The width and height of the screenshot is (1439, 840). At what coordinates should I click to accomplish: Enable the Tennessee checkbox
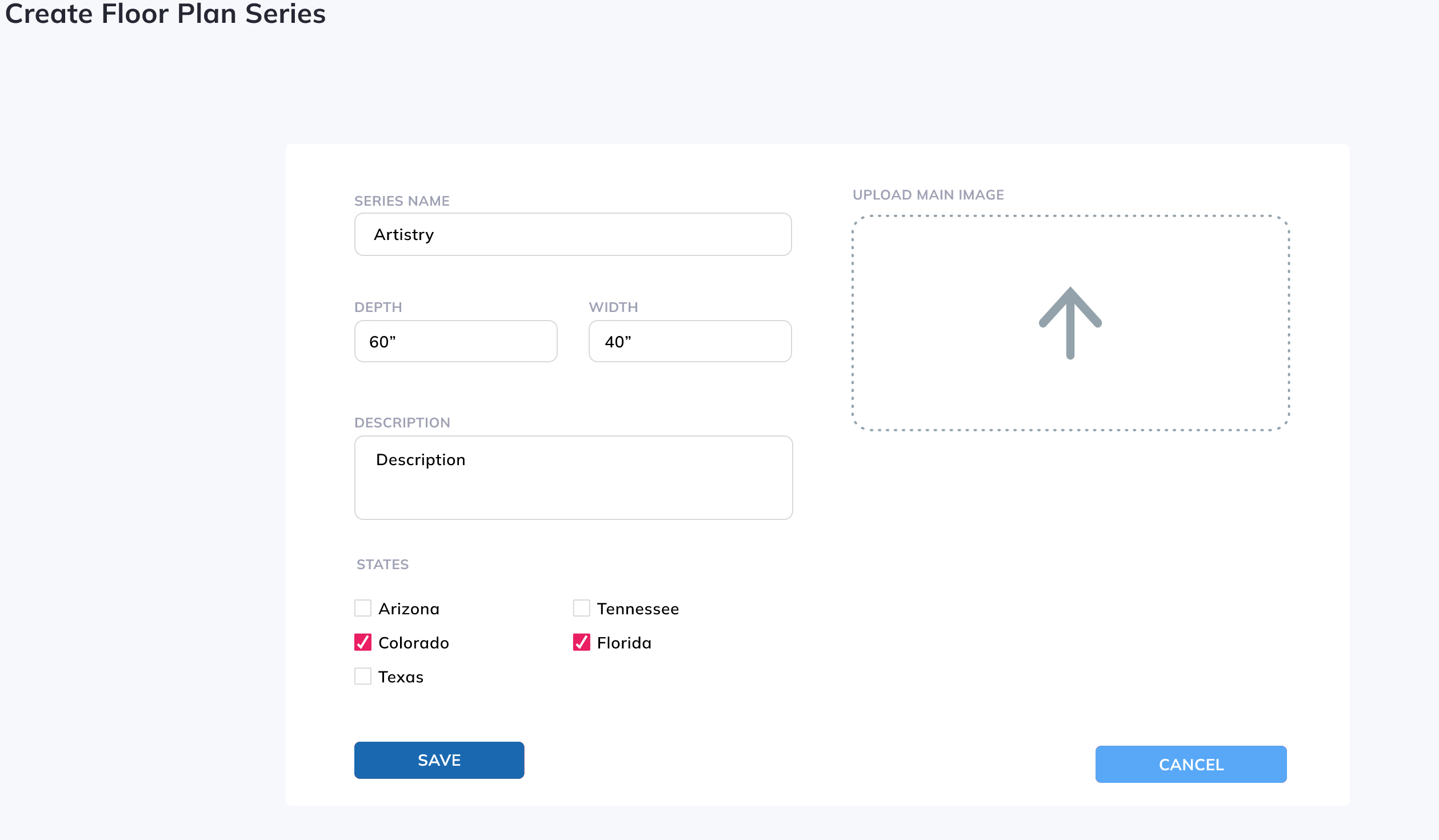(581, 608)
